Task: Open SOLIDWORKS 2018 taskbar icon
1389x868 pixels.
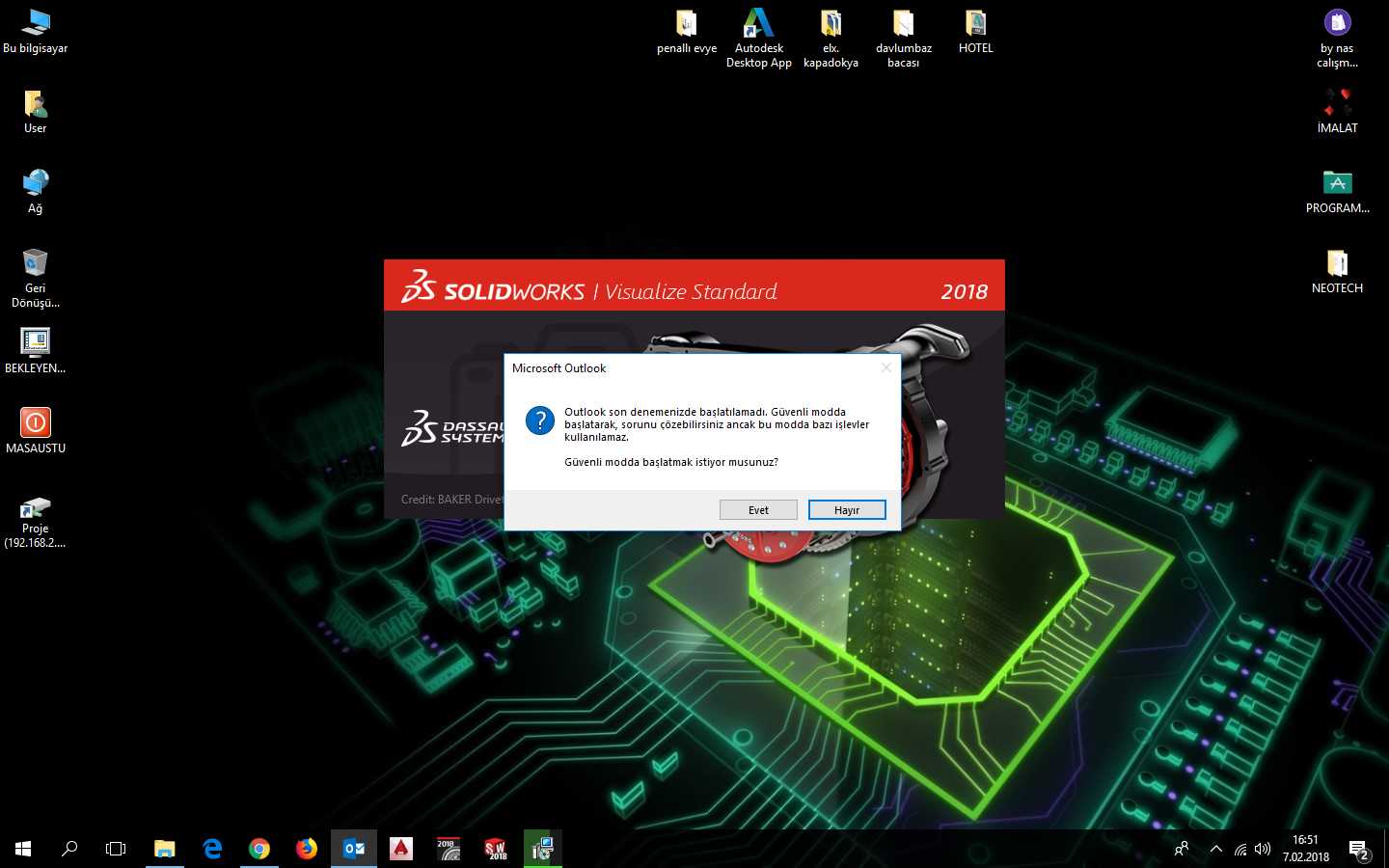Action: pyautogui.click(x=496, y=849)
